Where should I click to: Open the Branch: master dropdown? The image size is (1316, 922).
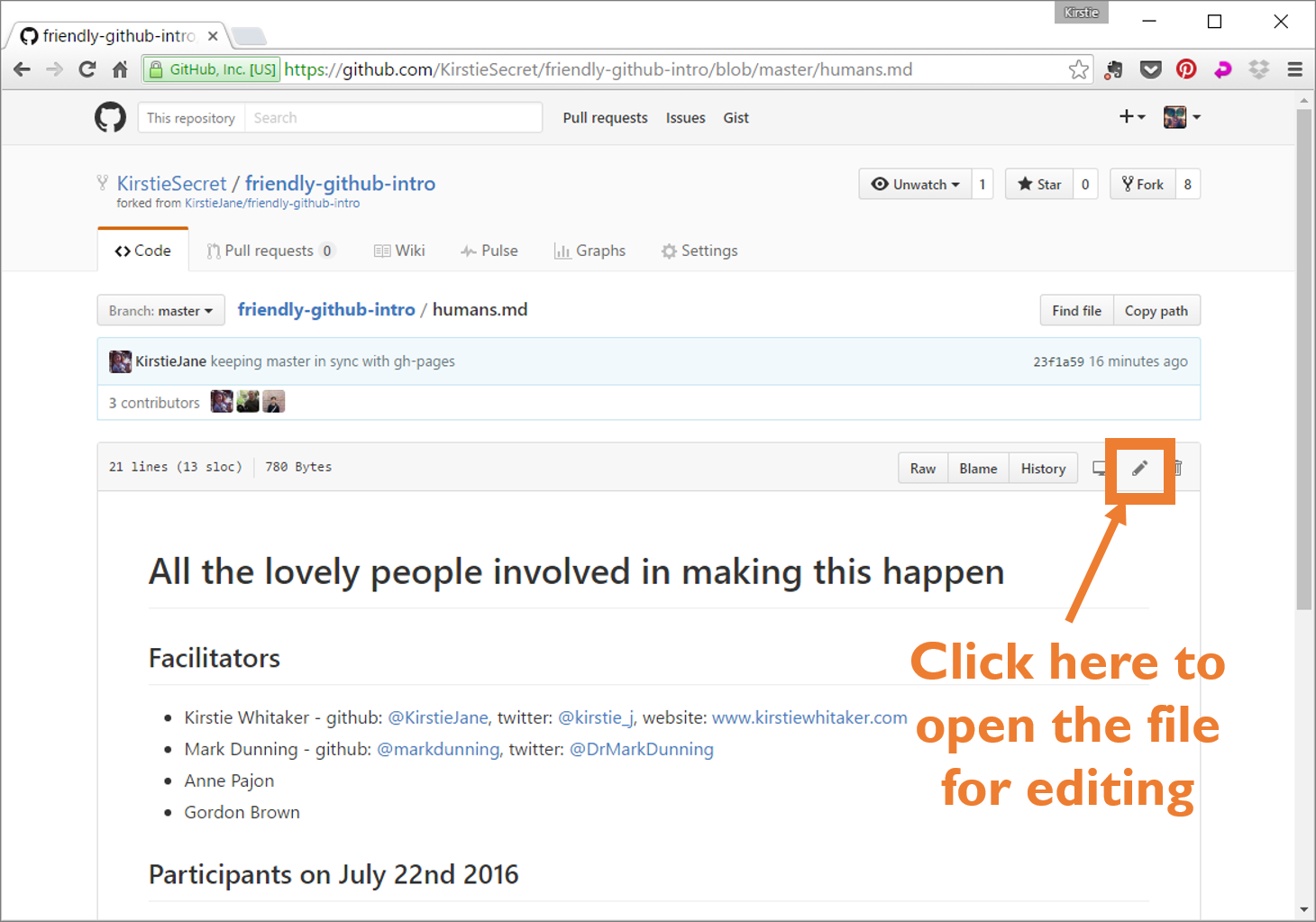coord(160,311)
